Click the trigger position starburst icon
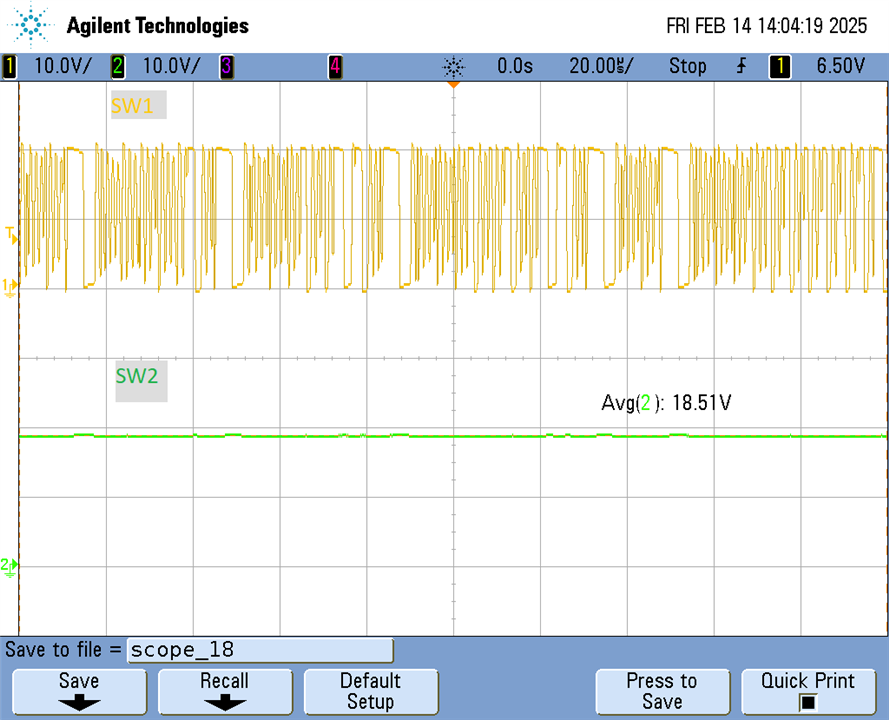The width and height of the screenshot is (889, 720). [x=454, y=67]
